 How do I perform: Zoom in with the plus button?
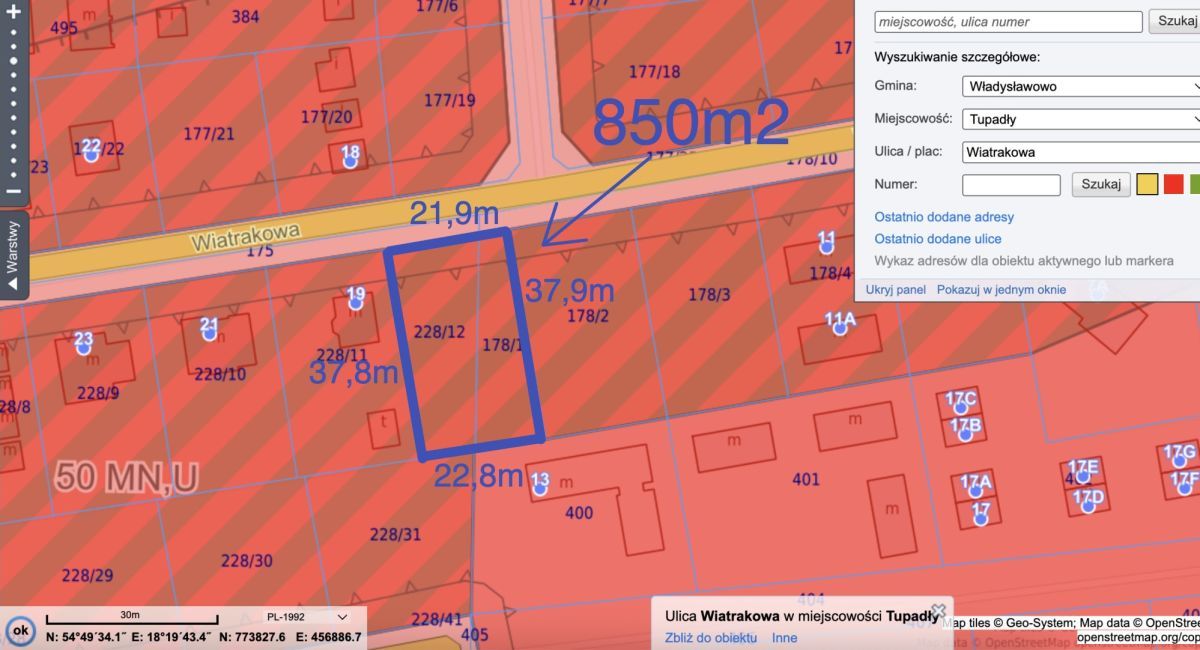[14, 14]
